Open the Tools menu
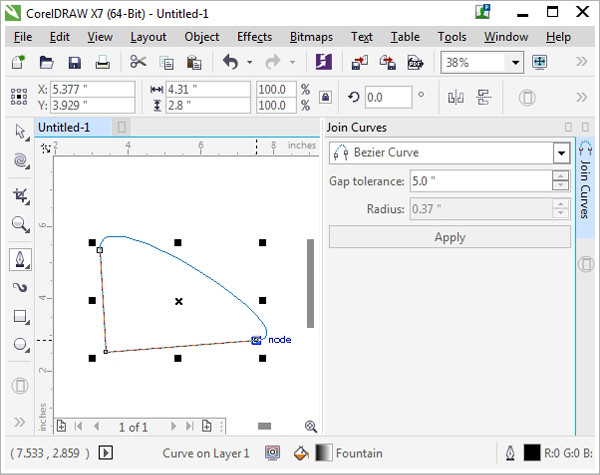Screen dimensions: 600x475 coord(452,37)
